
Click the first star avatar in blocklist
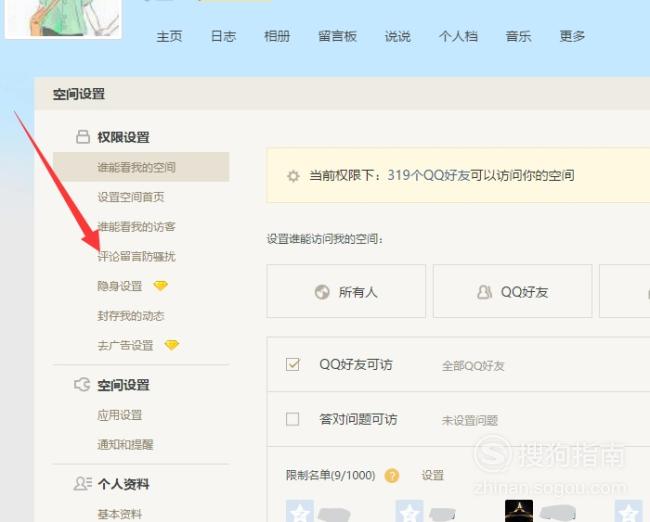300,511
